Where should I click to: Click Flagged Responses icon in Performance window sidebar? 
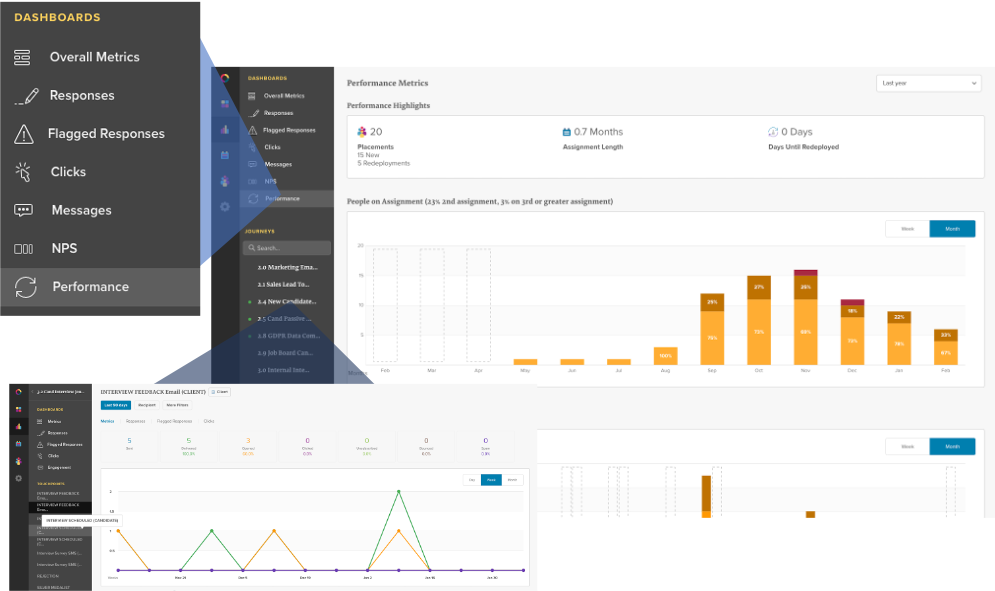(x=252, y=130)
